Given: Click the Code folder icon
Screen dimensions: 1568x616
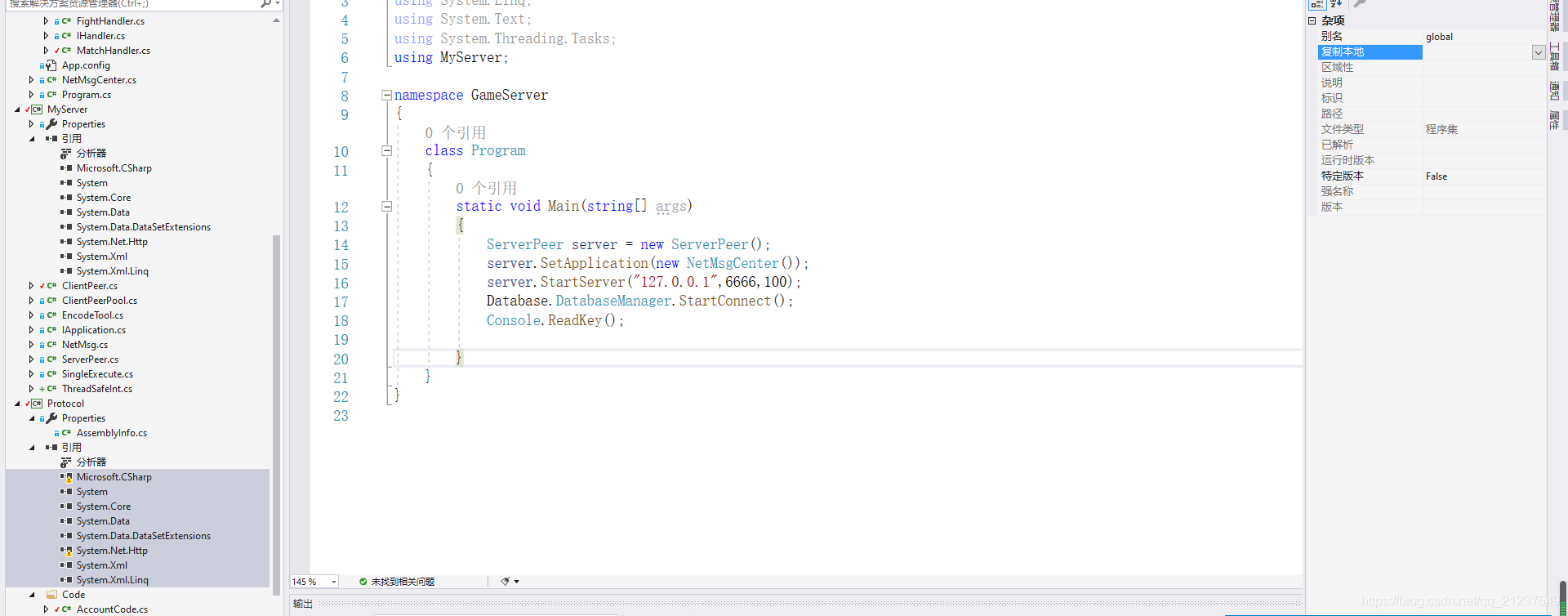Looking at the screenshot, I should (51, 595).
